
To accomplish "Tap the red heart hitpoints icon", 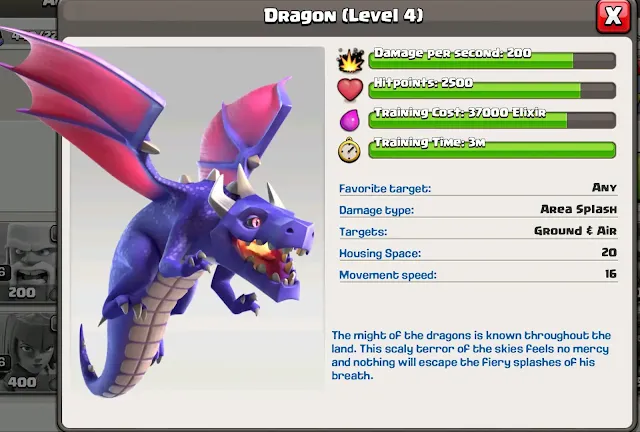I will (x=350, y=89).
